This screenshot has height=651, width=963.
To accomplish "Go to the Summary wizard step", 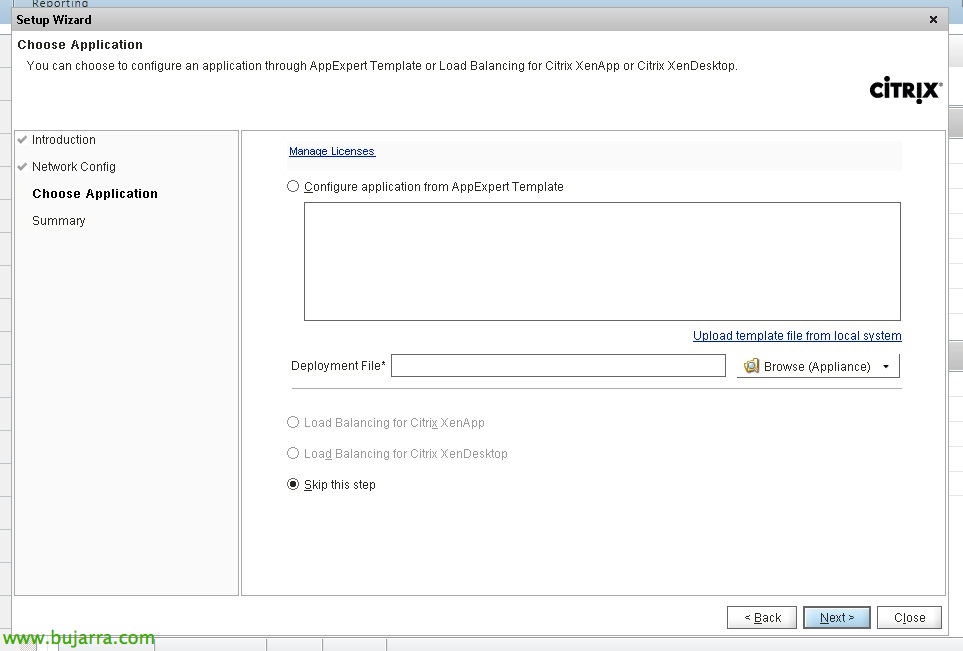I will click(58, 220).
